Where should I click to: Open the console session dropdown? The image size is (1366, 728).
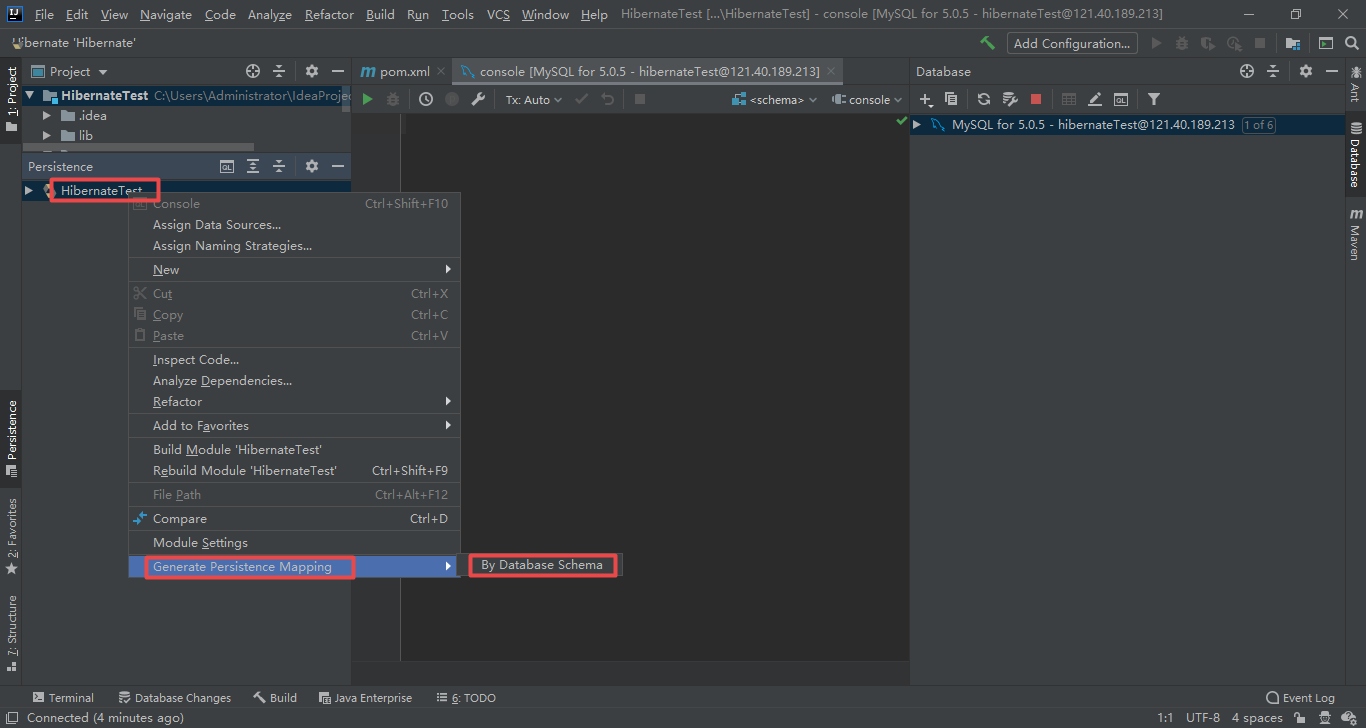[x=866, y=99]
